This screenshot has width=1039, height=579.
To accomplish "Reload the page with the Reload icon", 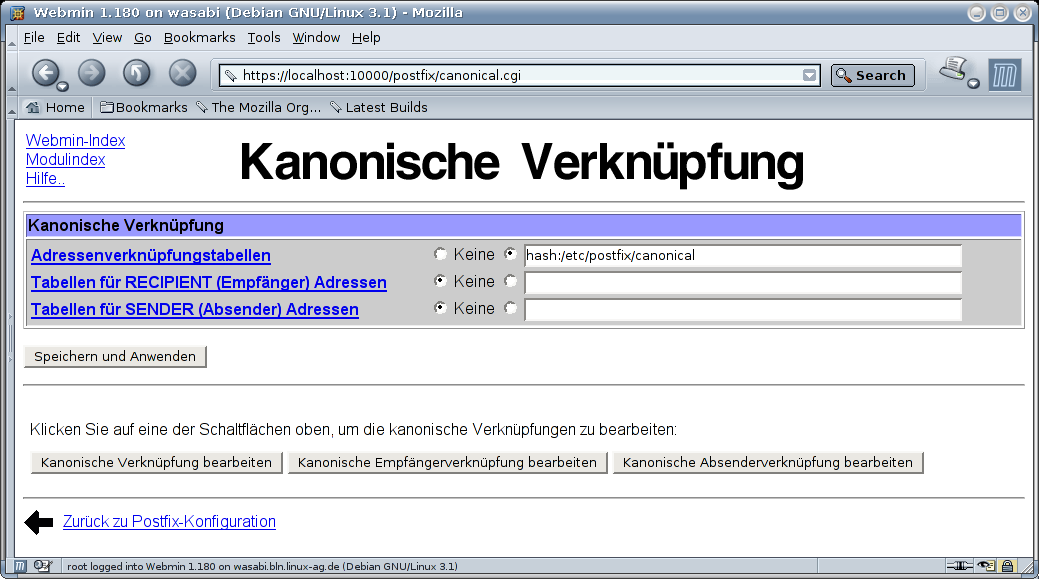I will [x=137, y=73].
